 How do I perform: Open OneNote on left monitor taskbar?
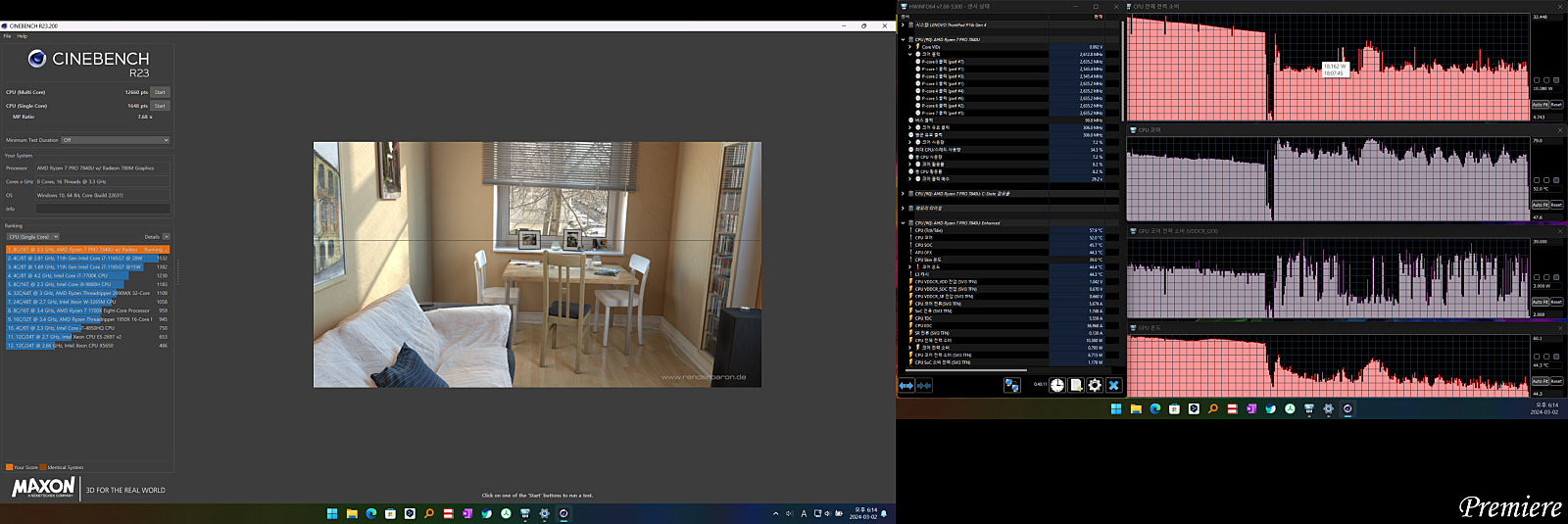467,513
